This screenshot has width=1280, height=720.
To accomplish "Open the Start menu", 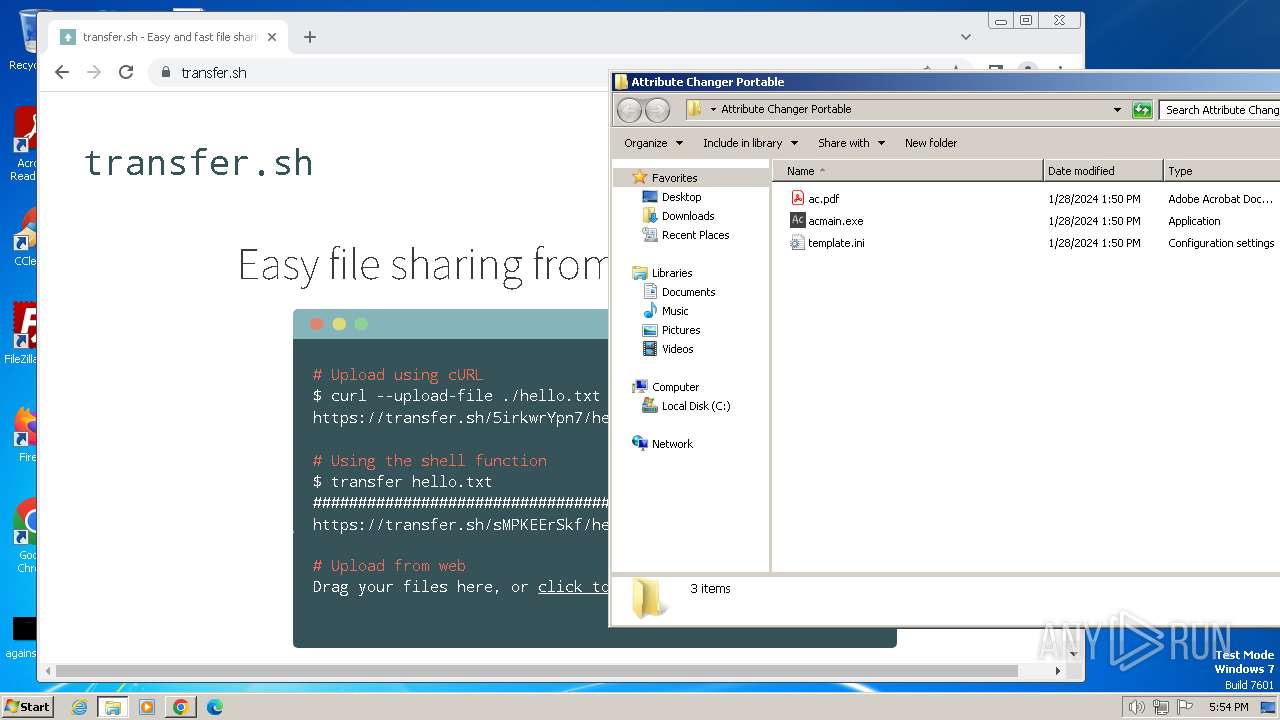I will [28, 707].
